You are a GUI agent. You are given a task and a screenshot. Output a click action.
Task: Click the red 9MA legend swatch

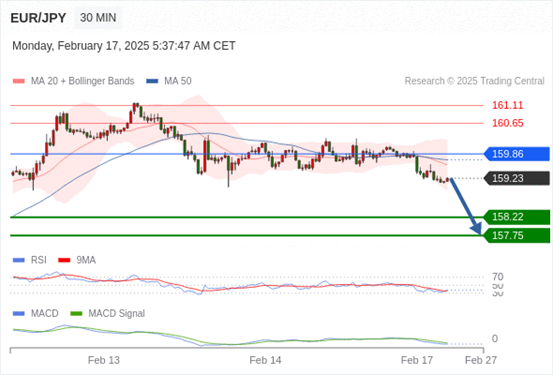pos(64,260)
